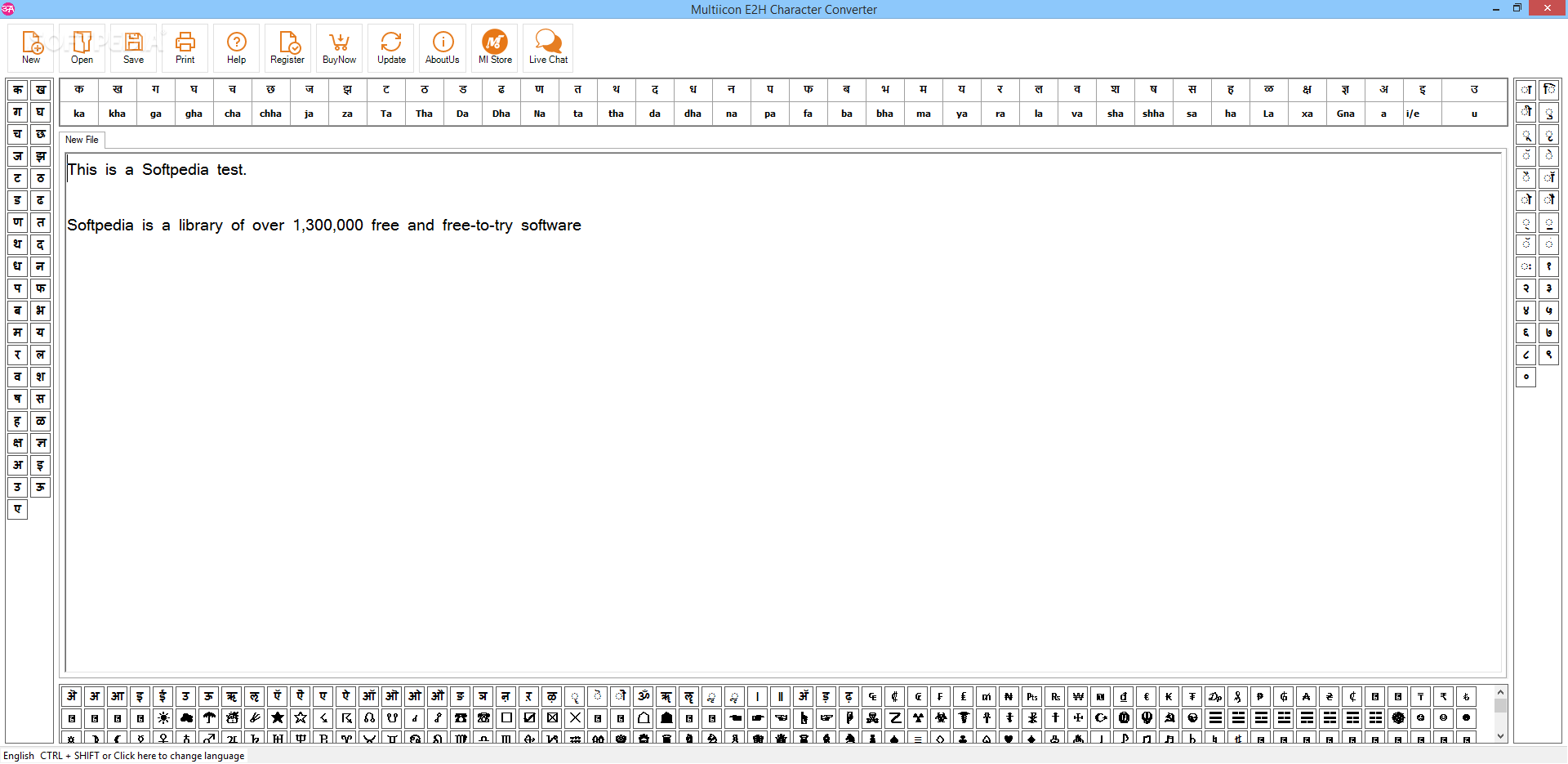Insert Devanagari zero ० from right panel

pyautogui.click(x=1526, y=377)
